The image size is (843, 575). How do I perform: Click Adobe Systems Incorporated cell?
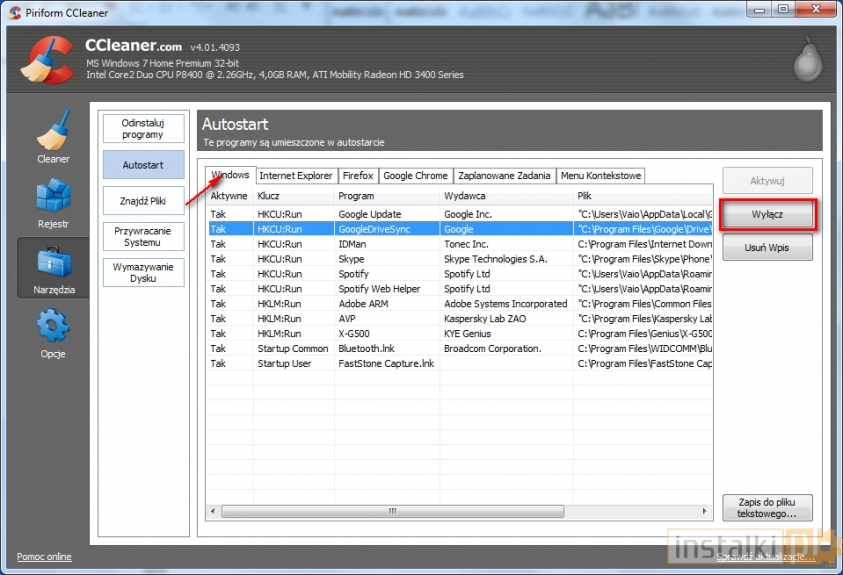(x=505, y=304)
